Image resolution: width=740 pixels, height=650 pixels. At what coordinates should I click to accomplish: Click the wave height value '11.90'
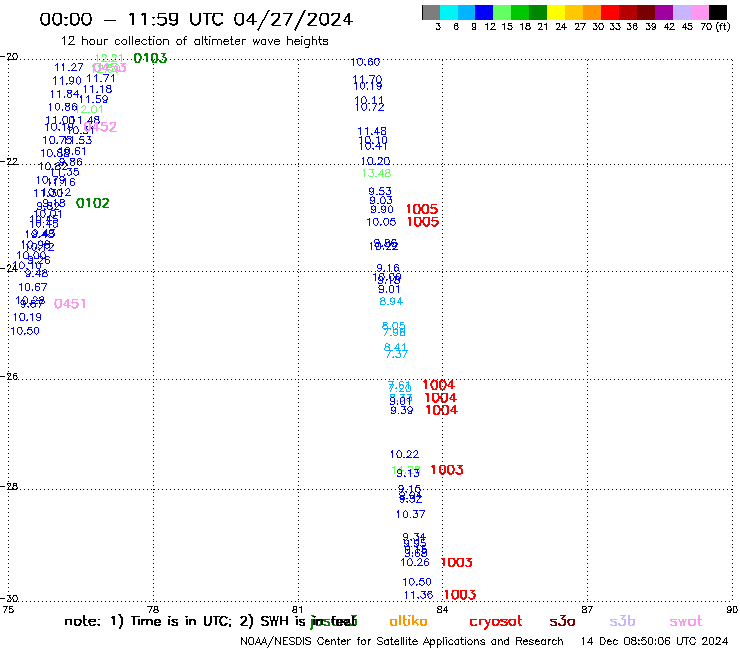coord(67,81)
